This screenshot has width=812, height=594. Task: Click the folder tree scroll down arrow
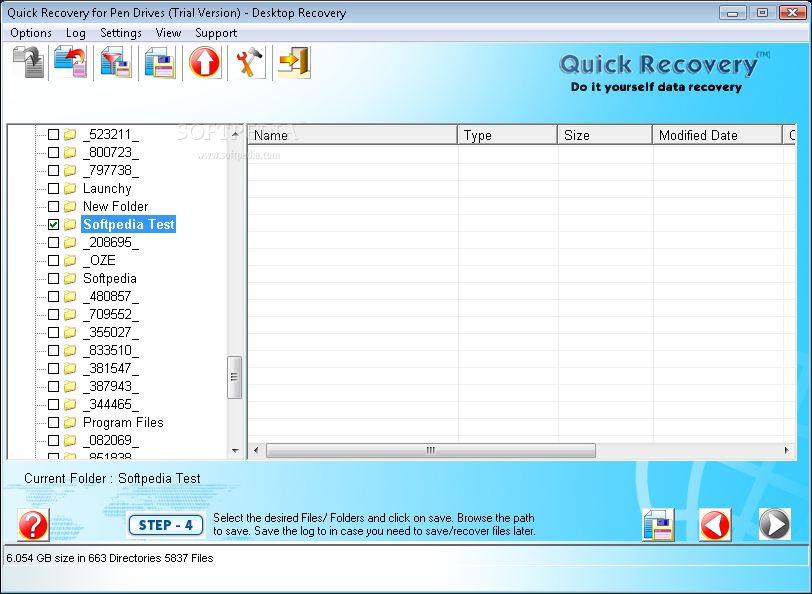pos(235,451)
